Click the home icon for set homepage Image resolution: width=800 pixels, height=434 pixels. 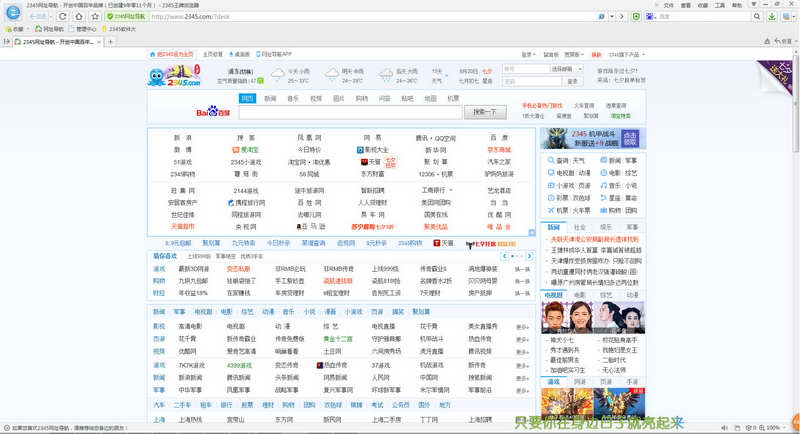pos(152,54)
